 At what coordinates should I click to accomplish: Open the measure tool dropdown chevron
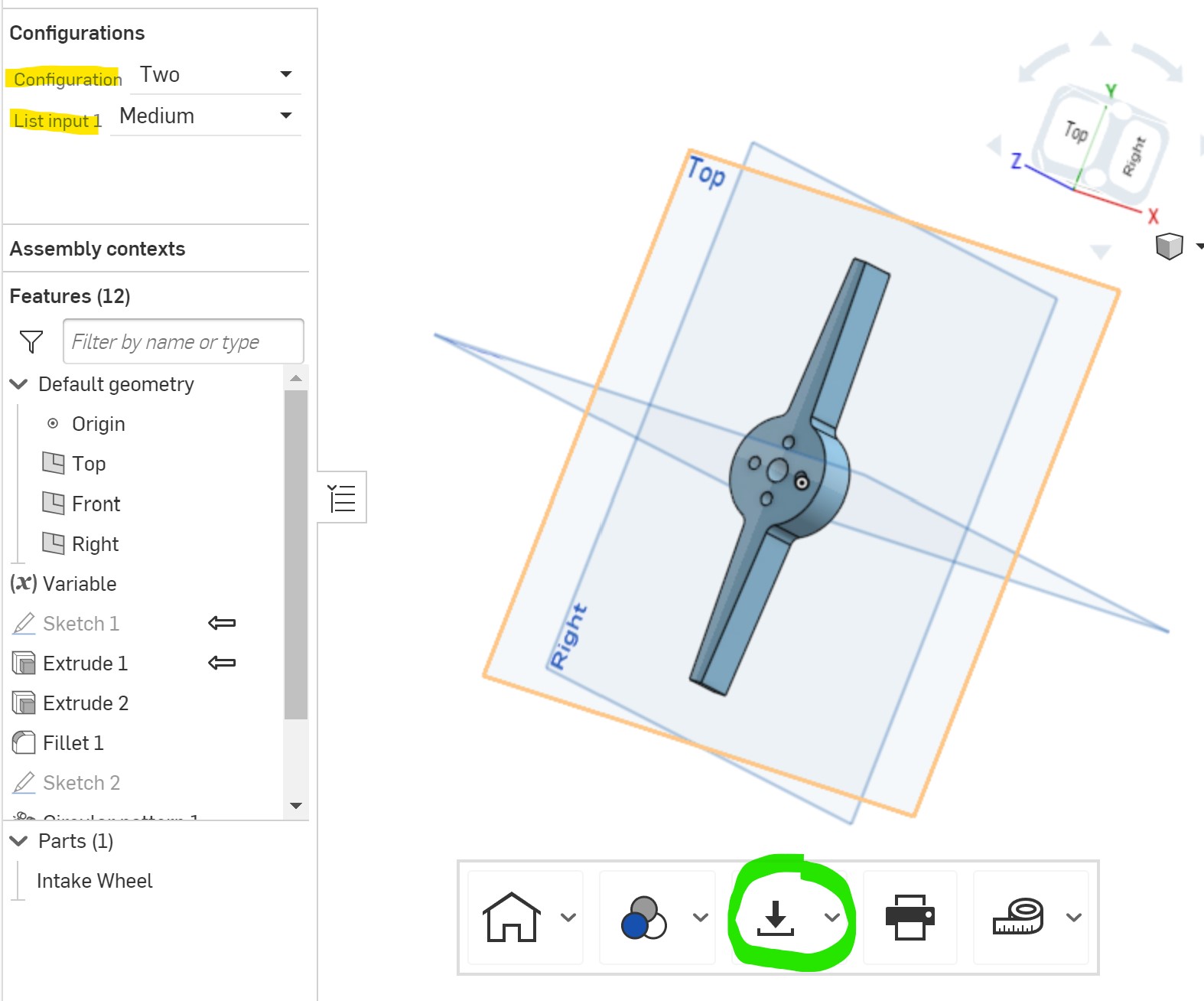click(x=1074, y=918)
